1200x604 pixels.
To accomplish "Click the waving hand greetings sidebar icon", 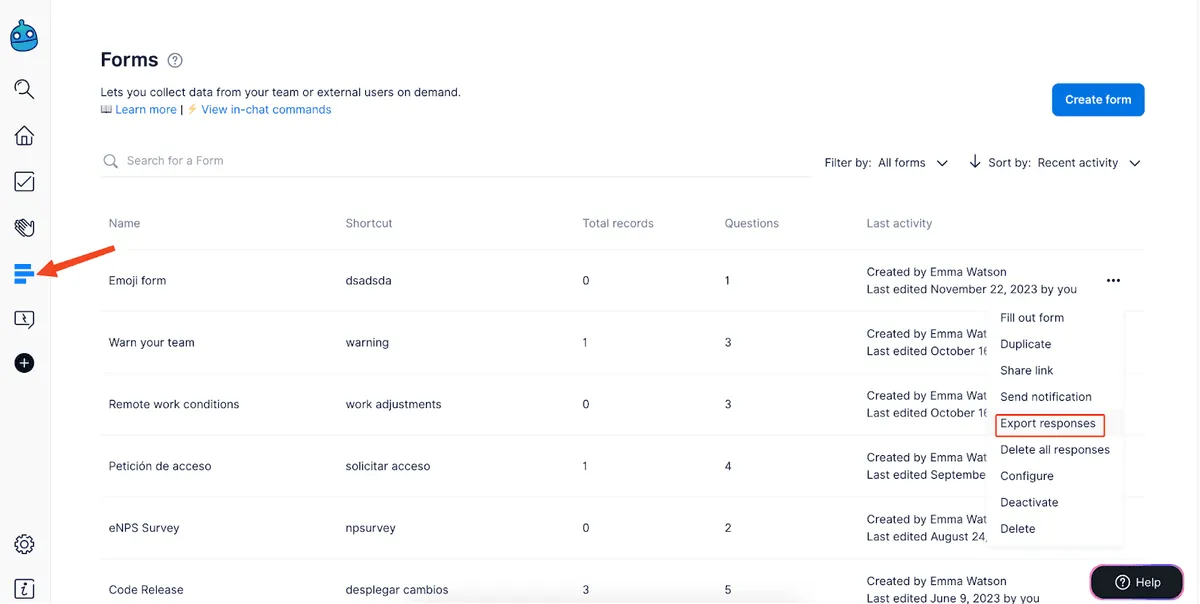I will 23,227.
